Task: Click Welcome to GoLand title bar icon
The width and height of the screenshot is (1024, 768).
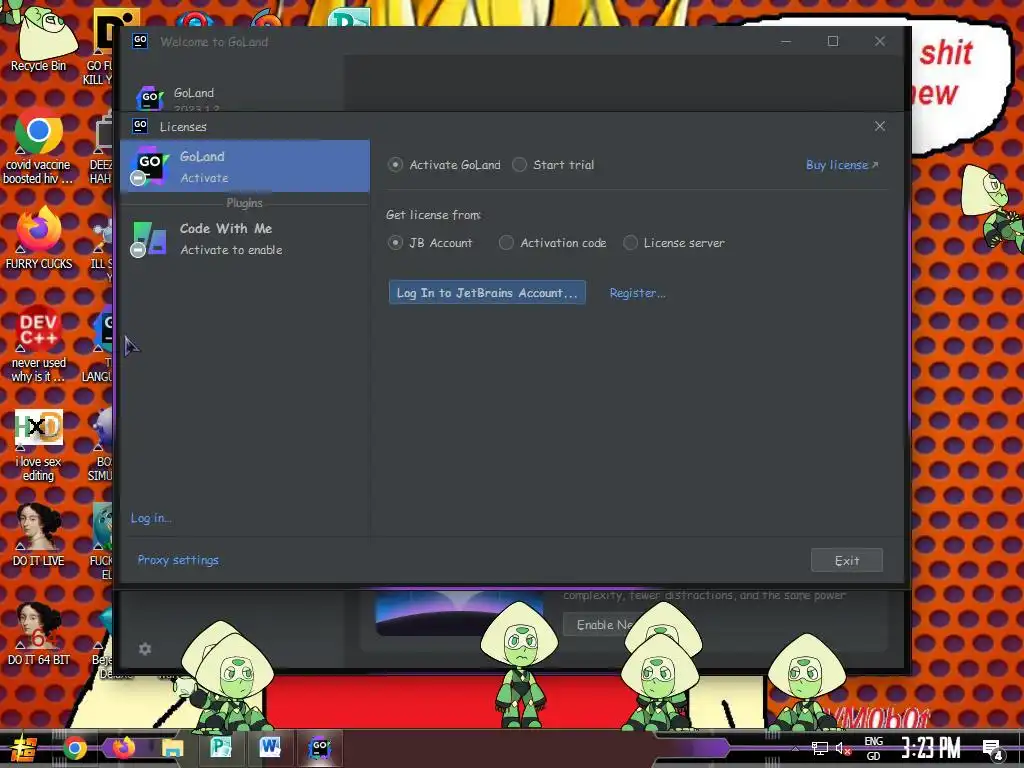Action: pos(140,41)
